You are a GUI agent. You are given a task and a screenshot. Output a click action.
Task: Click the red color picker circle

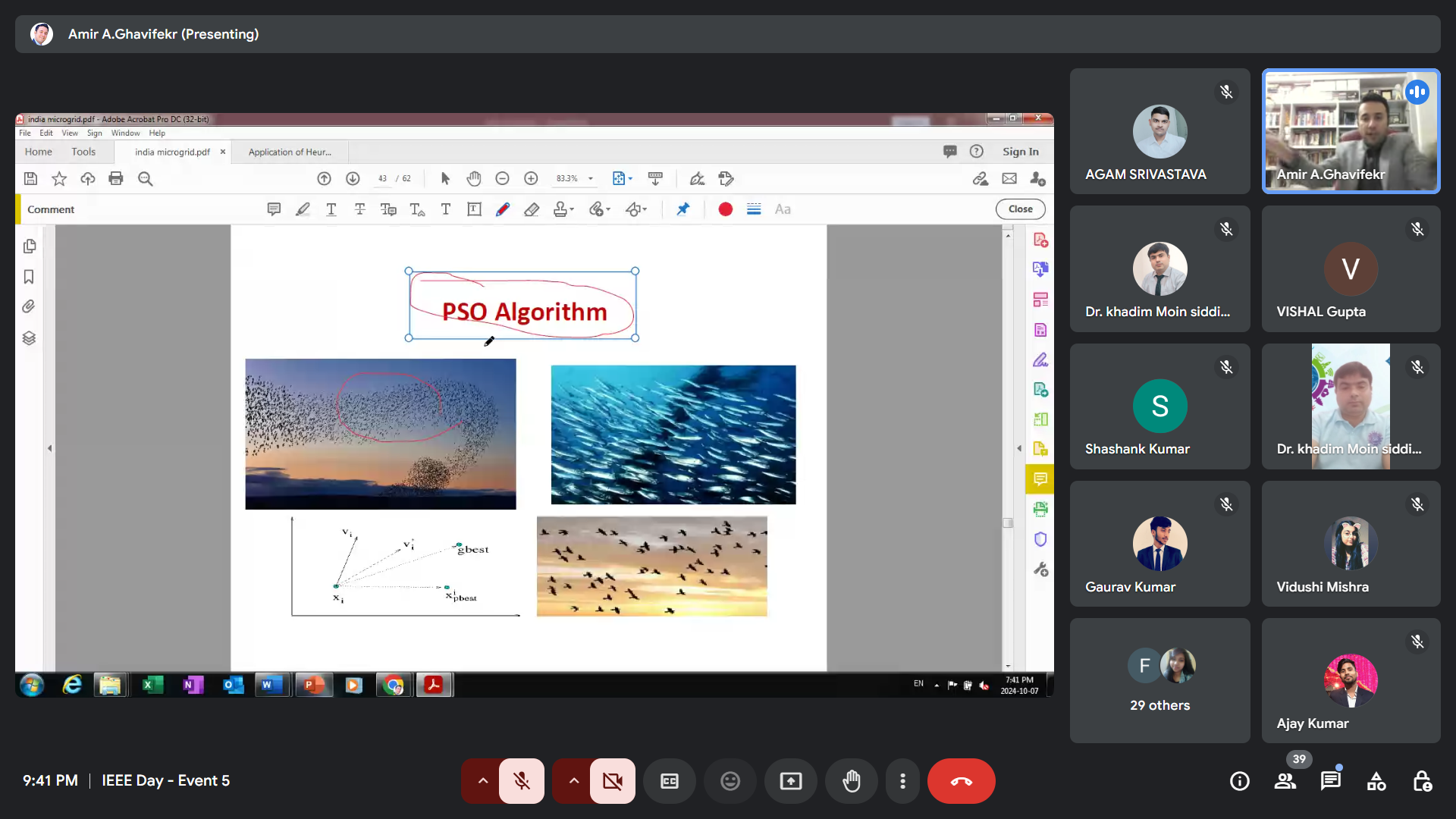click(725, 209)
